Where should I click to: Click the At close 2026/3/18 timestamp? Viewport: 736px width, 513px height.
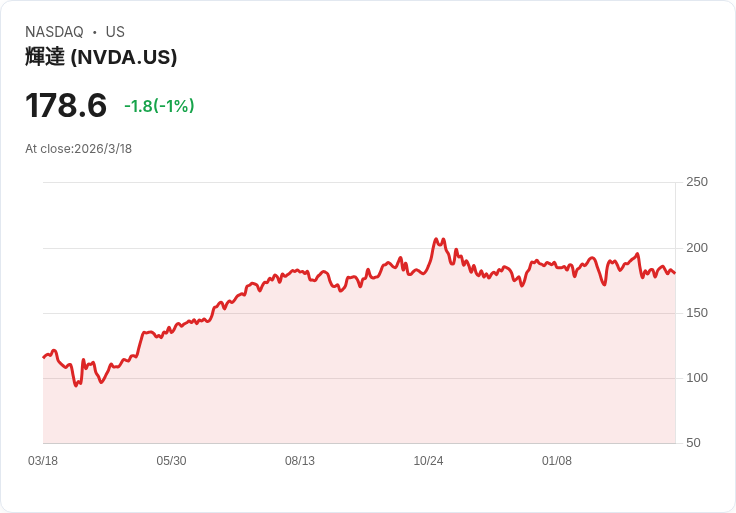tap(78, 149)
